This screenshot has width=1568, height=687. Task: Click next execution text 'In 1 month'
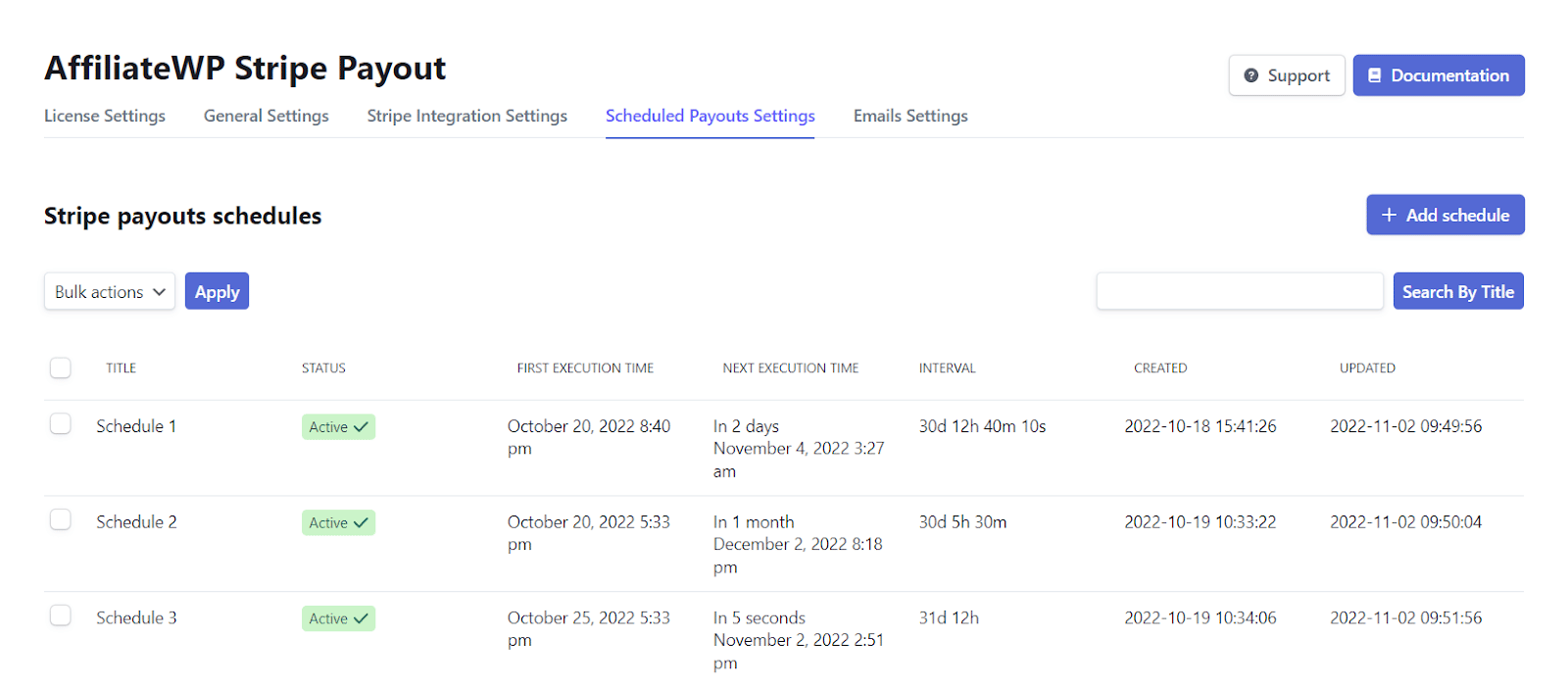pyautogui.click(x=754, y=522)
